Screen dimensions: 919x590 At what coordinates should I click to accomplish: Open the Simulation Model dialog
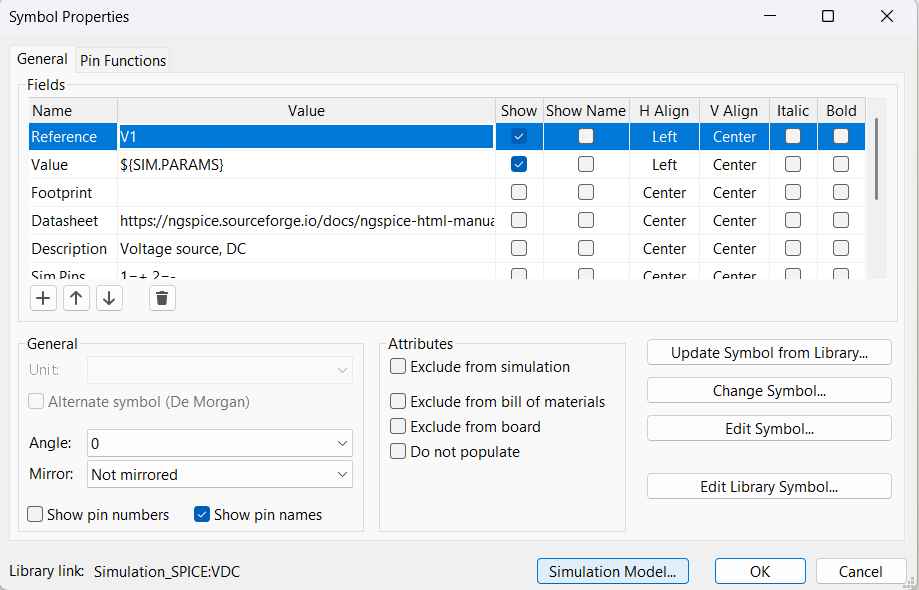(x=612, y=572)
